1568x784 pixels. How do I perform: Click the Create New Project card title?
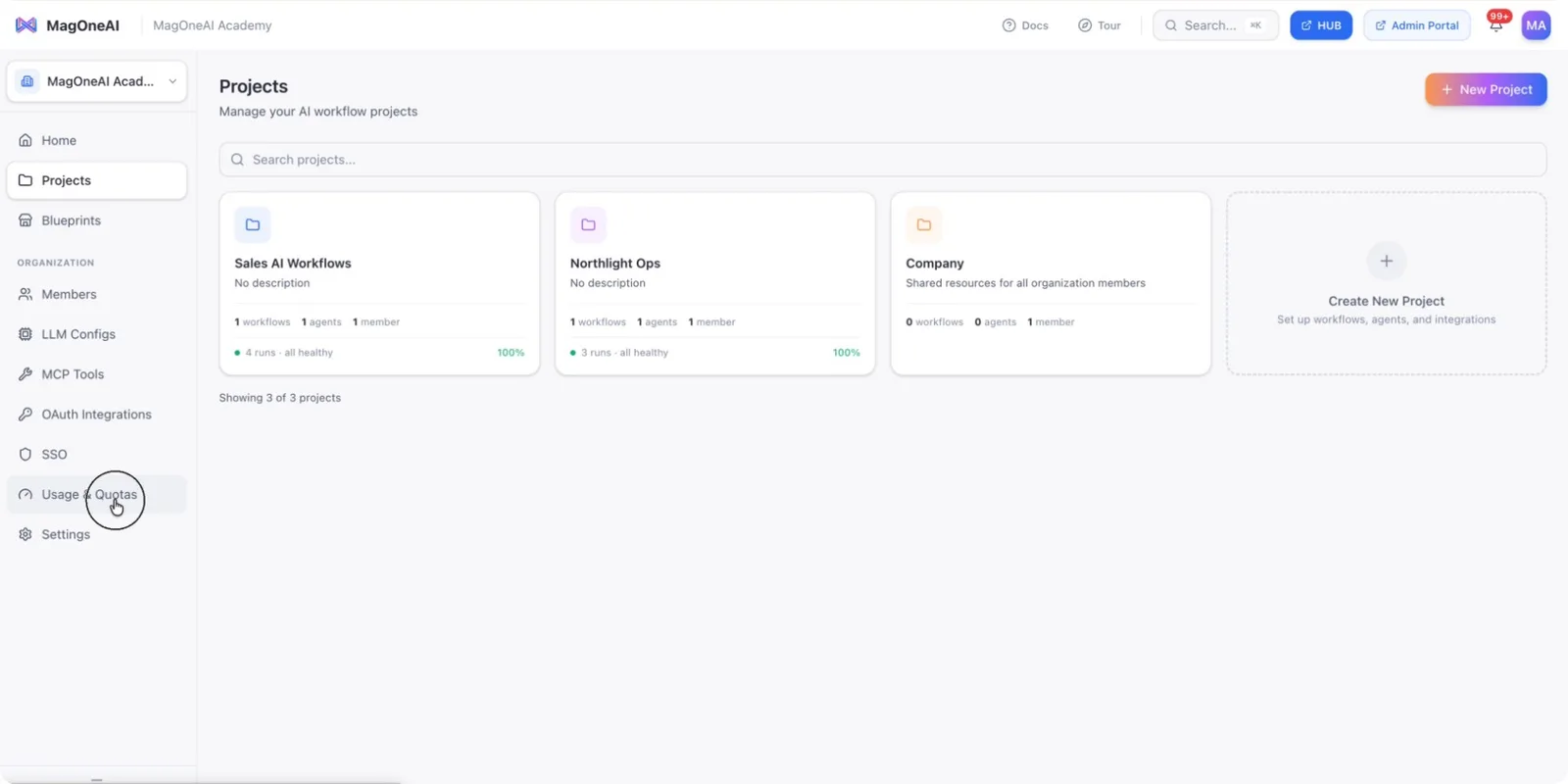(x=1387, y=301)
